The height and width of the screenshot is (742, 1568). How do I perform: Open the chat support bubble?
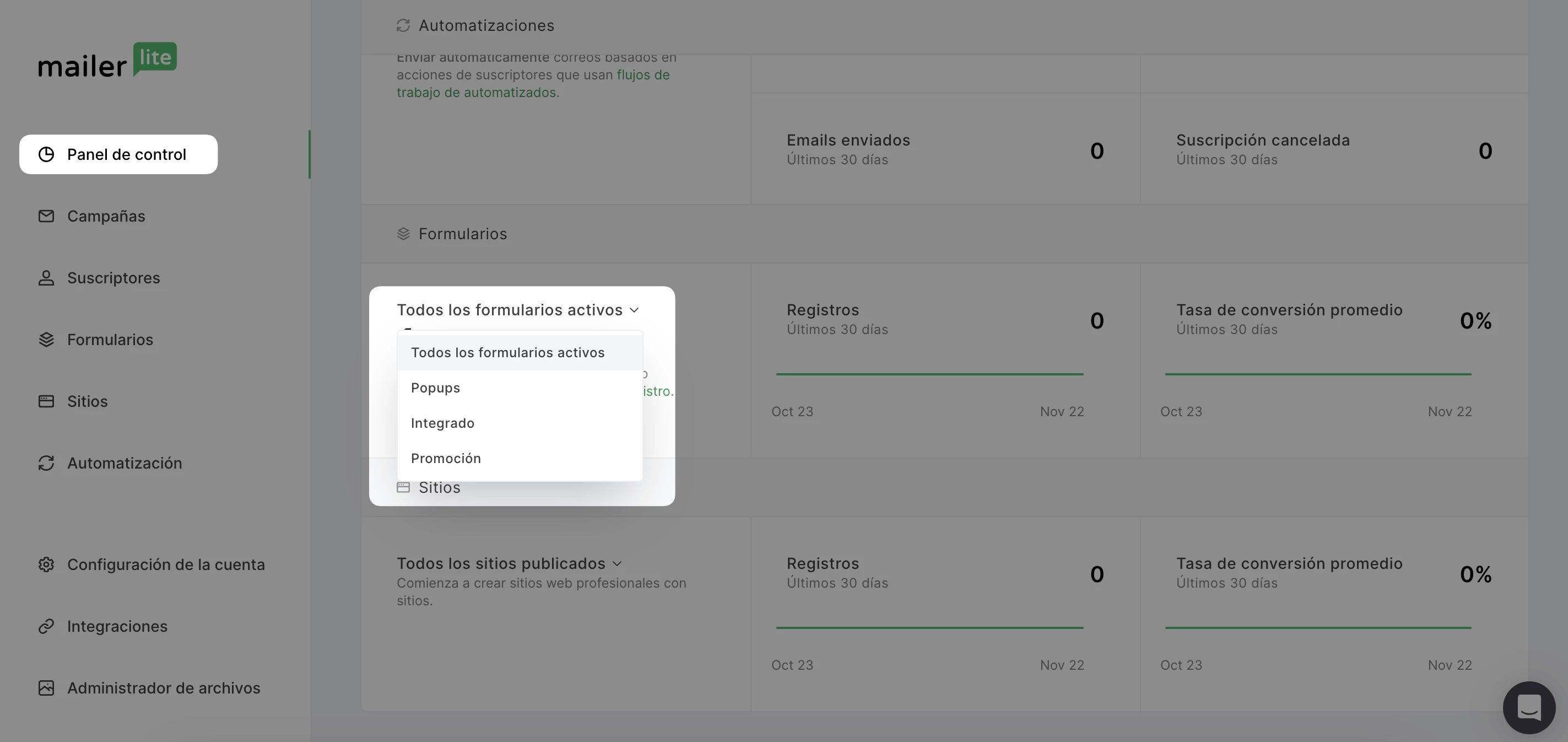pos(1529,707)
